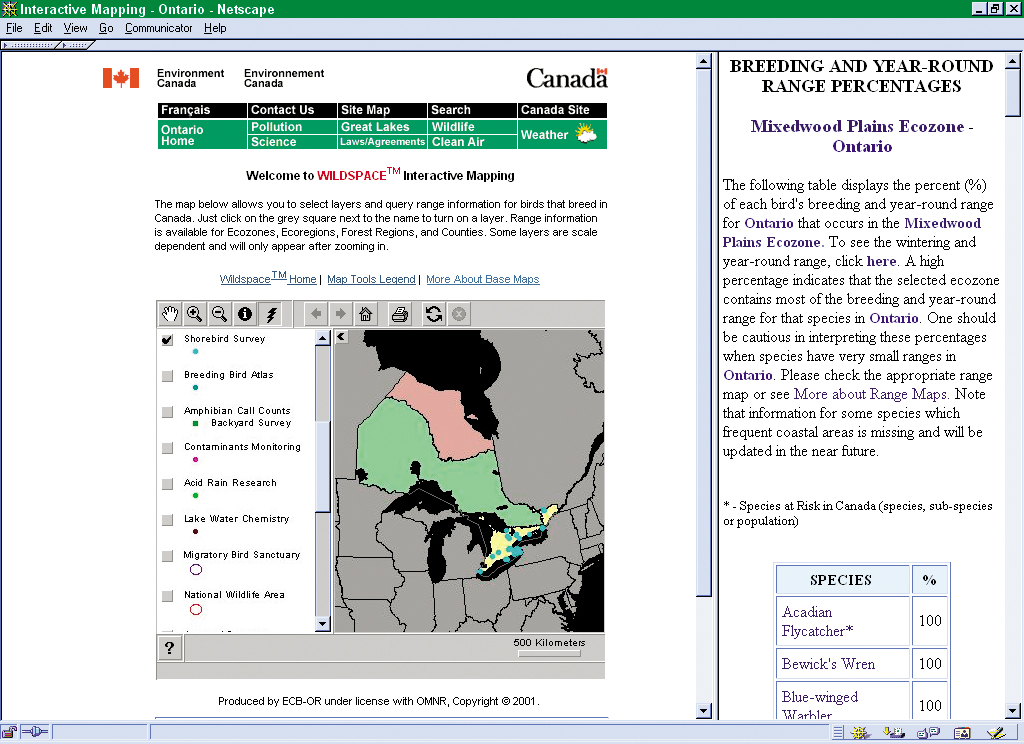Enable the Amphibian Call Counts layer

pyautogui.click(x=167, y=412)
